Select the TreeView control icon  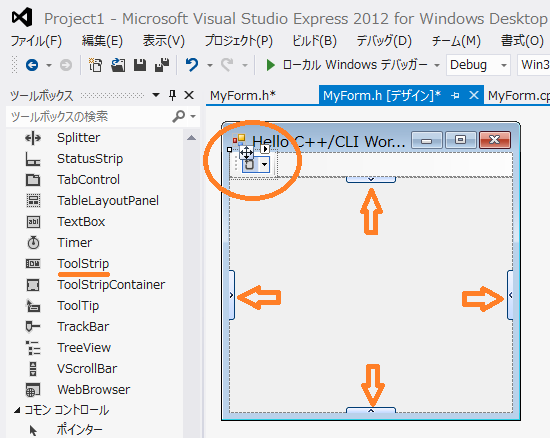pos(33,348)
